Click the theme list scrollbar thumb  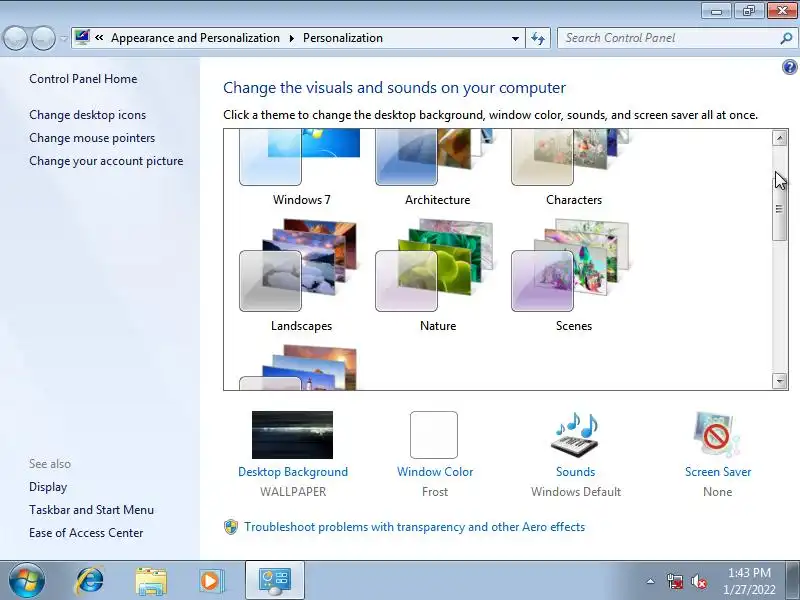(780, 209)
